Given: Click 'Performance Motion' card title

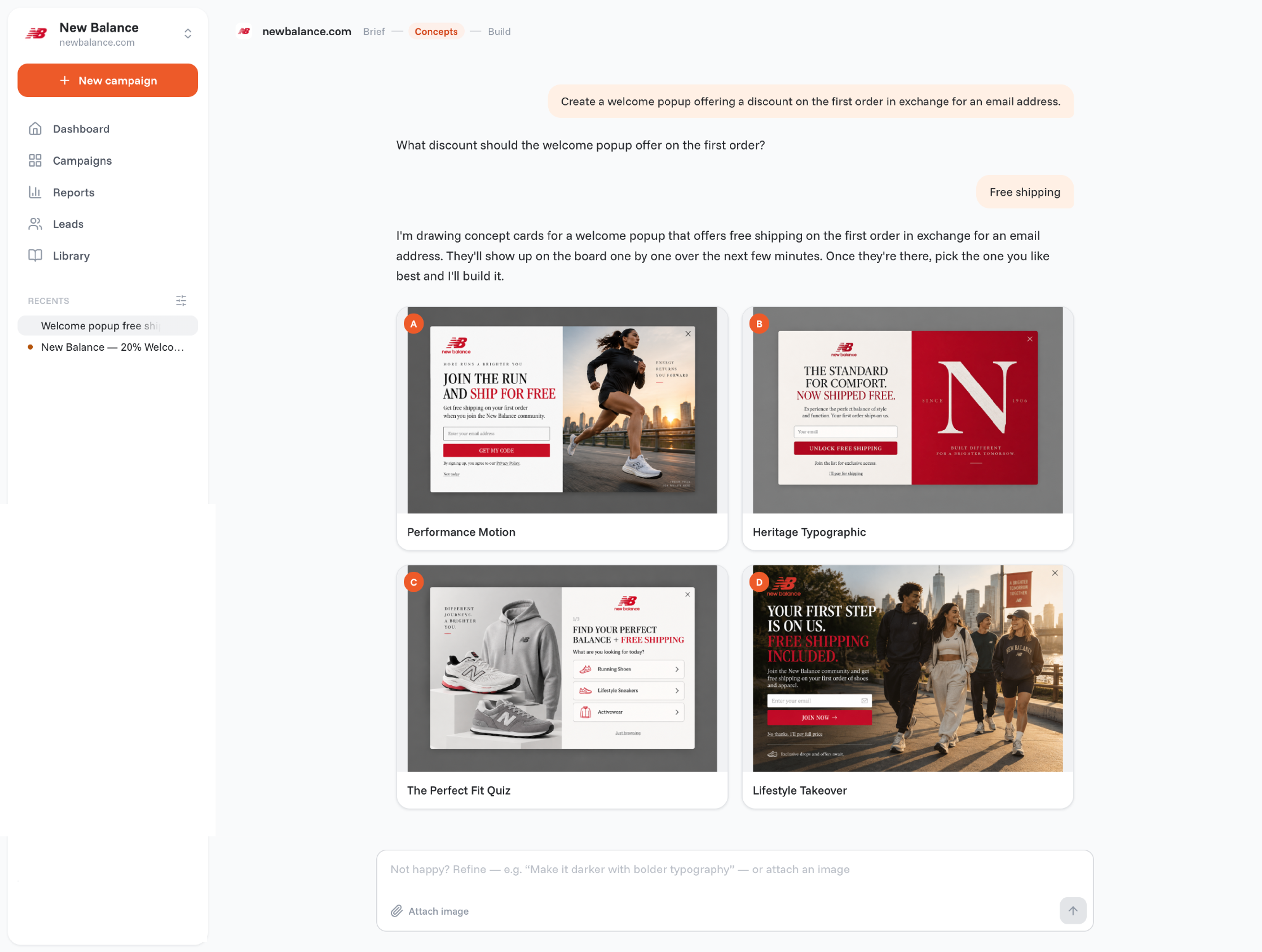Looking at the screenshot, I should 461,532.
